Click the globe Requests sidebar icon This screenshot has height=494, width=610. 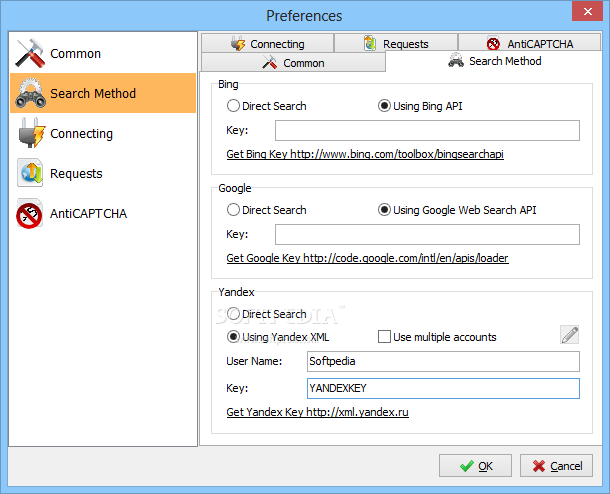pyautogui.click(x=30, y=173)
